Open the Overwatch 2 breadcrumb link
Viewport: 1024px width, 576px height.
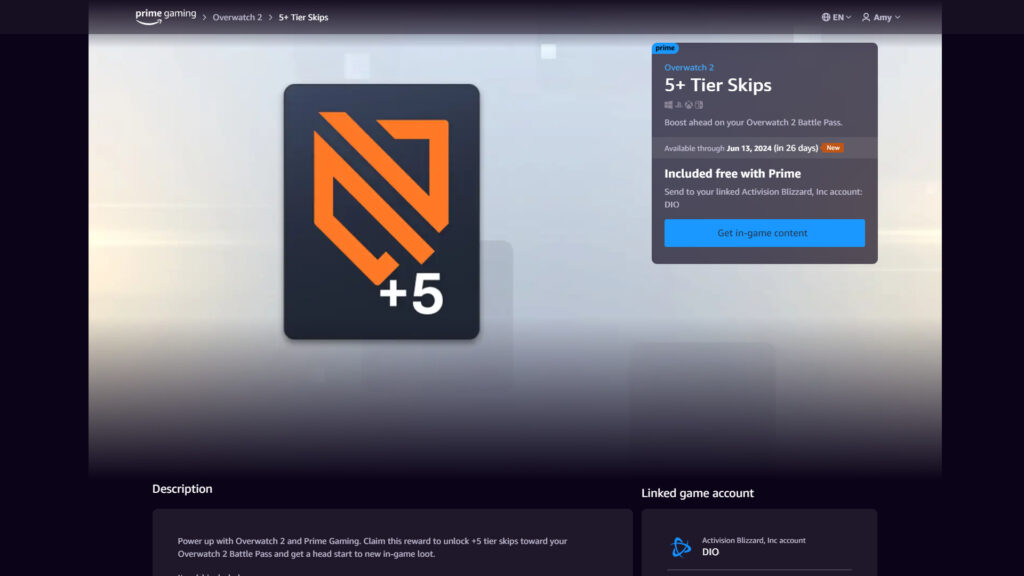point(237,17)
